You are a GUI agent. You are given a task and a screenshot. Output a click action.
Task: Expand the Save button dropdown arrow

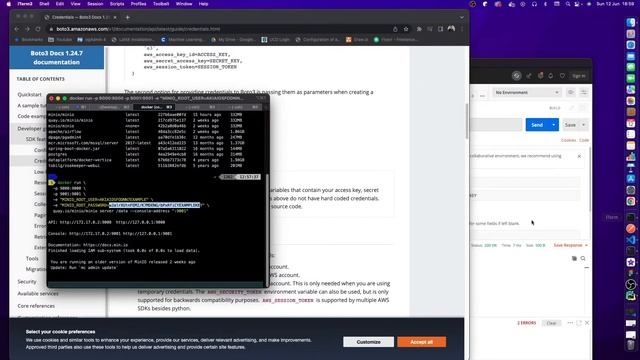(584, 125)
